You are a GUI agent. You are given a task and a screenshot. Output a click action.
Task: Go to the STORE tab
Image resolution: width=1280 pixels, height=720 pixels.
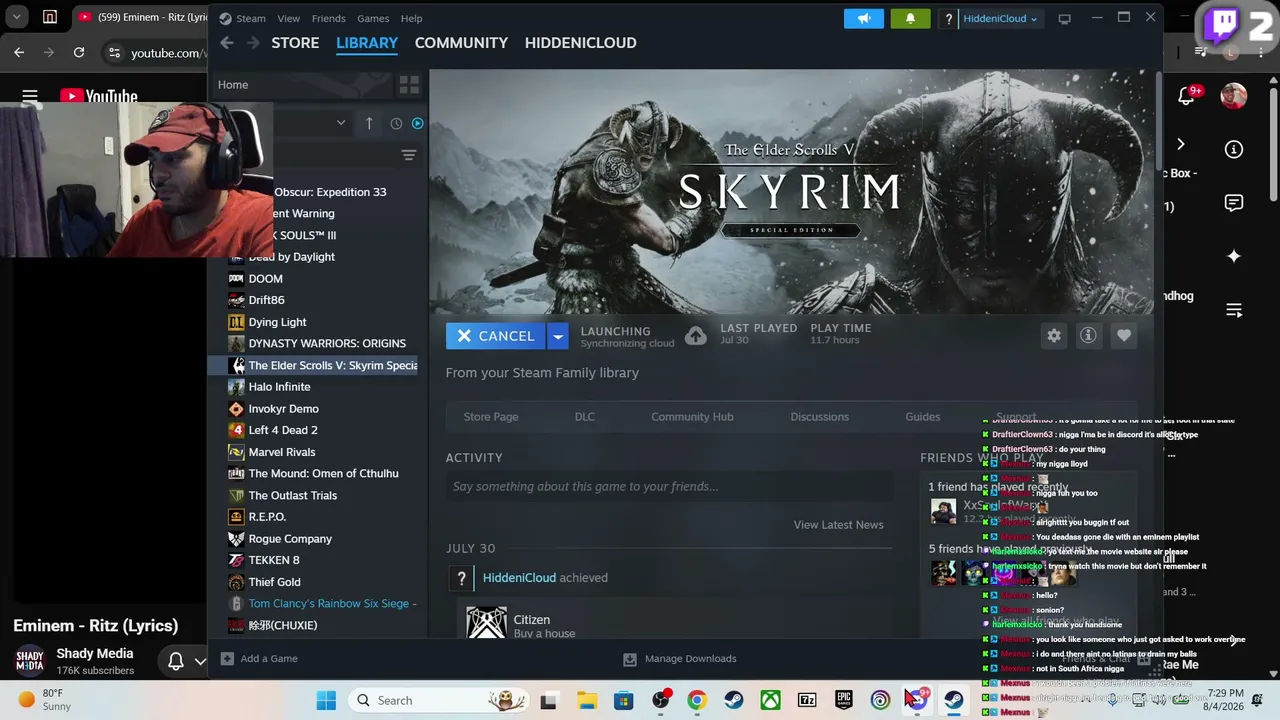pyautogui.click(x=295, y=43)
